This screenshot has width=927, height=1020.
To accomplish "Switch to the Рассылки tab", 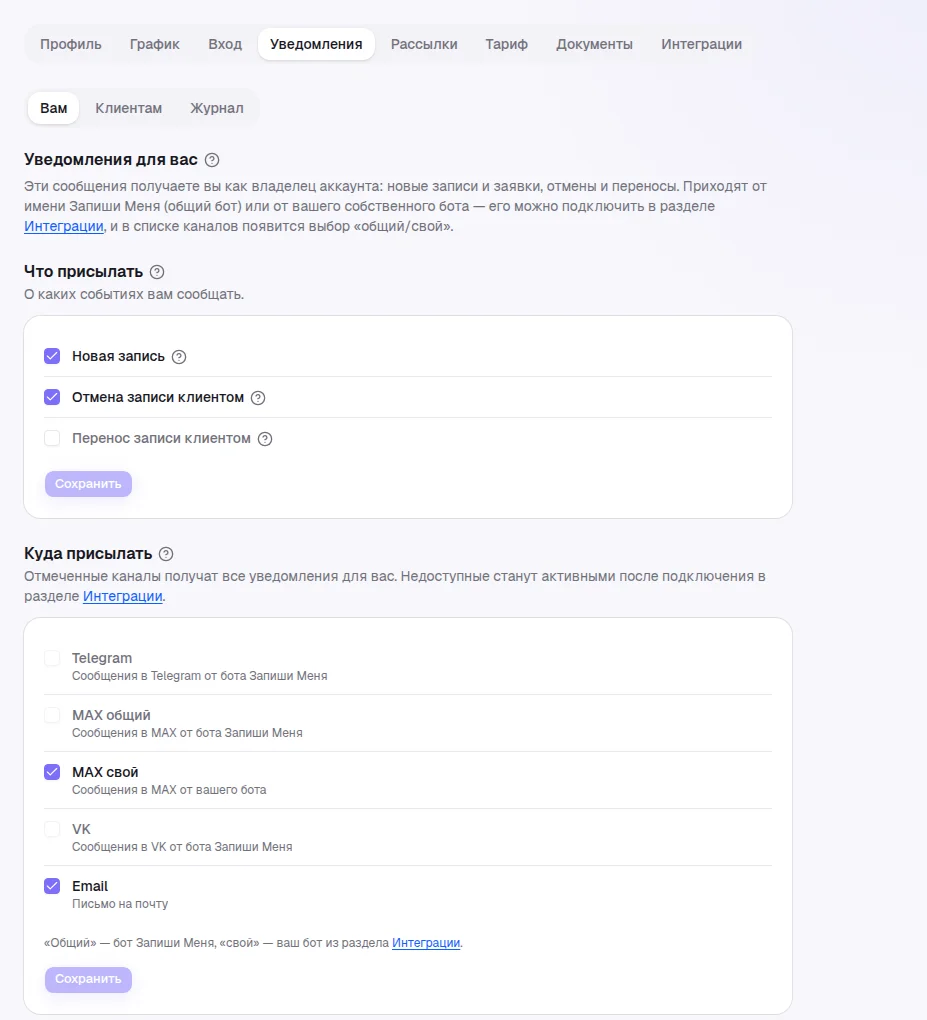I will (424, 44).
